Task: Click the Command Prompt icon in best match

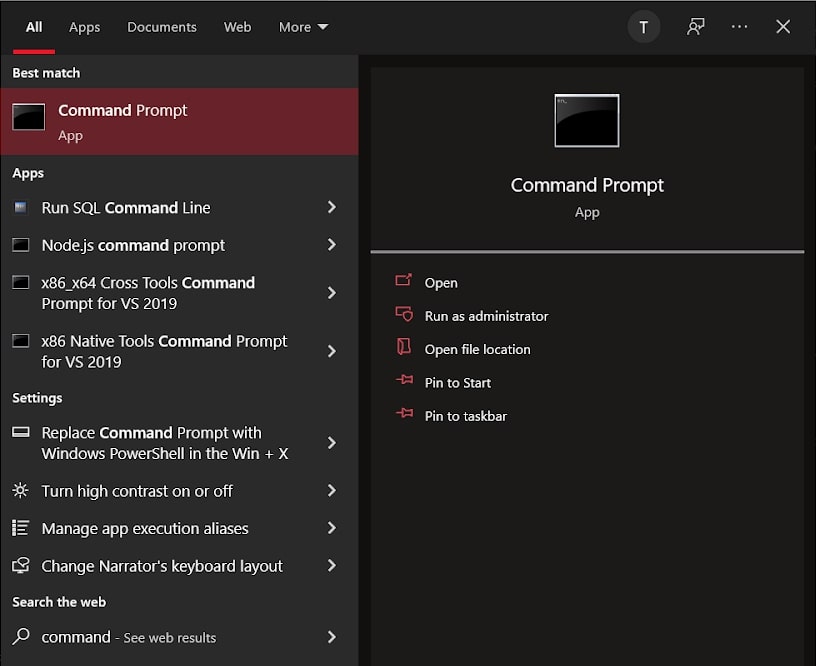Action: point(29,117)
